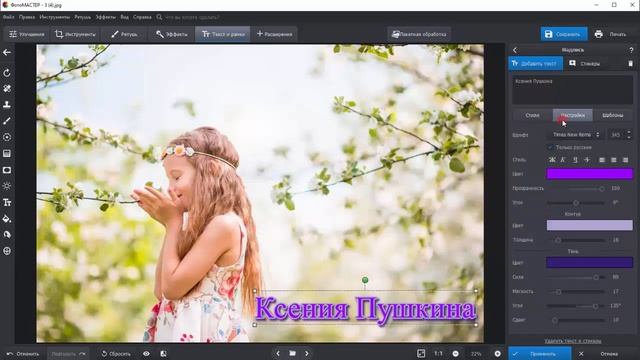Viewport: 640px width, 360px height.
Task: Click the Сбросить button
Action: 116,353
